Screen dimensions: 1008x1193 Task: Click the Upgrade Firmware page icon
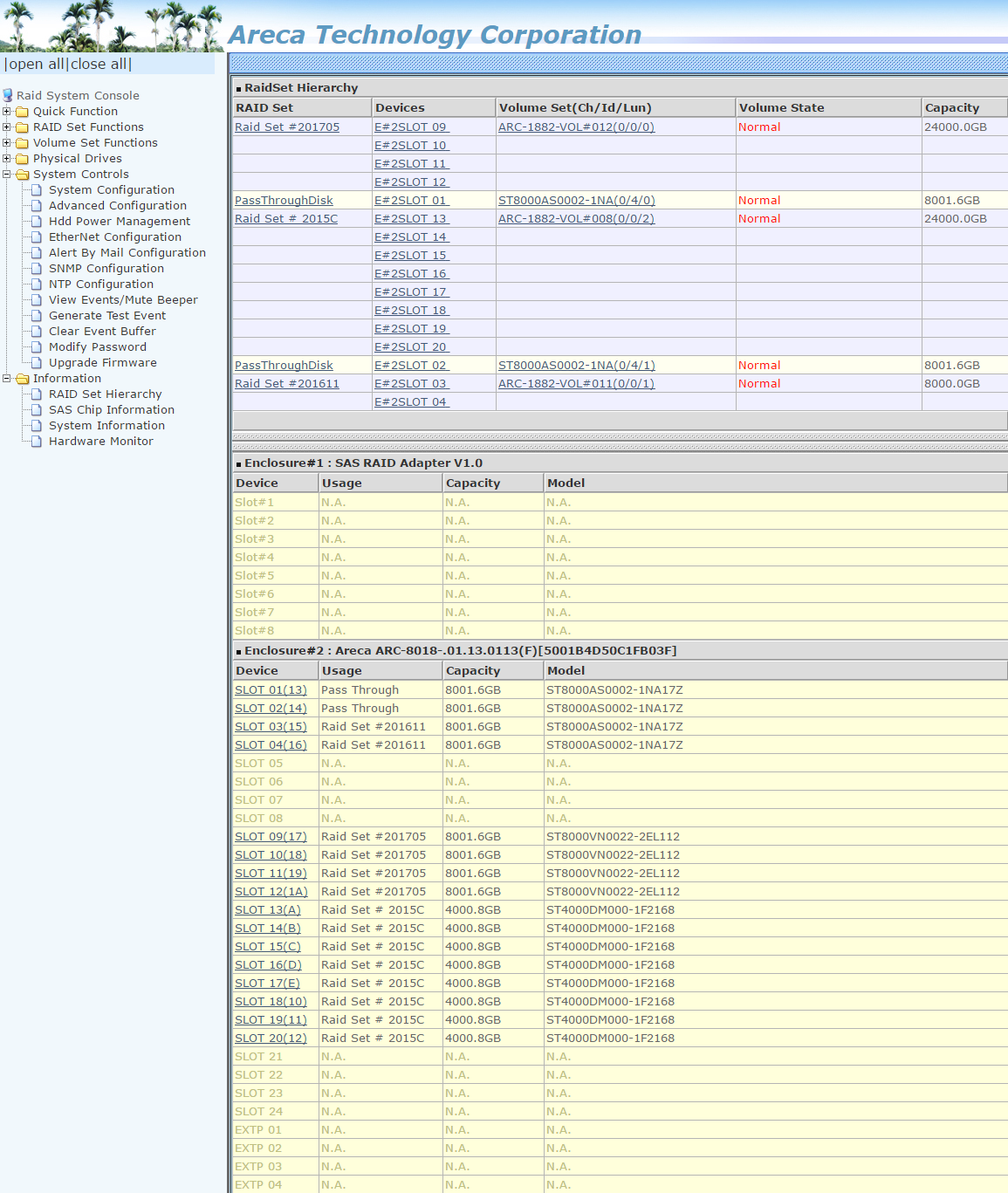(37, 363)
